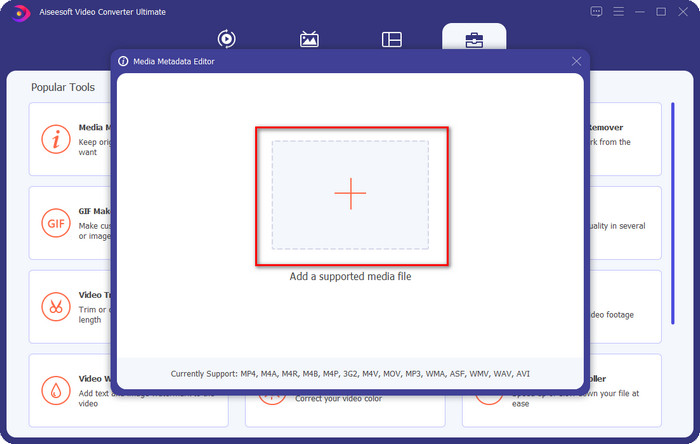Open the Collage tab icon
Image resolution: width=700 pixels, height=444 pixels.
[x=391, y=39]
